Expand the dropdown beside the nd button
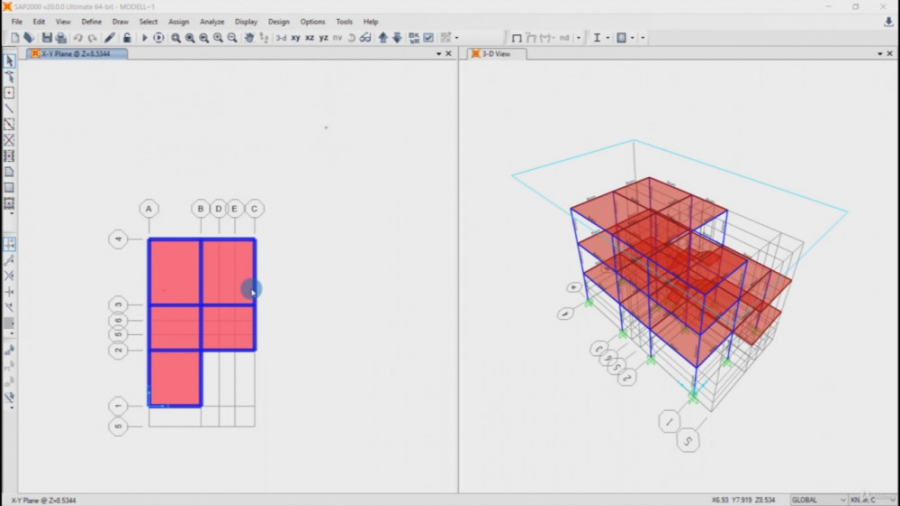This screenshot has width=900, height=506. (x=579, y=38)
